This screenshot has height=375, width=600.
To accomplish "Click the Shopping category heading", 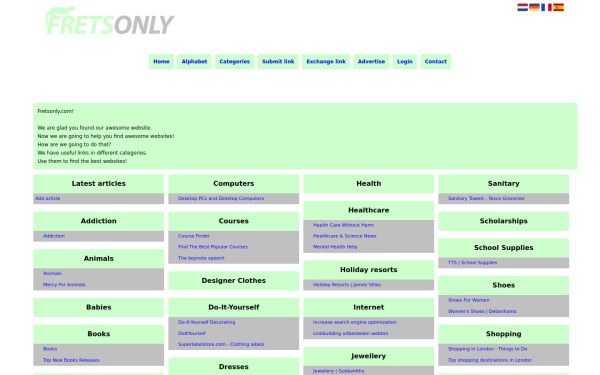I will [x=504, y=334].
